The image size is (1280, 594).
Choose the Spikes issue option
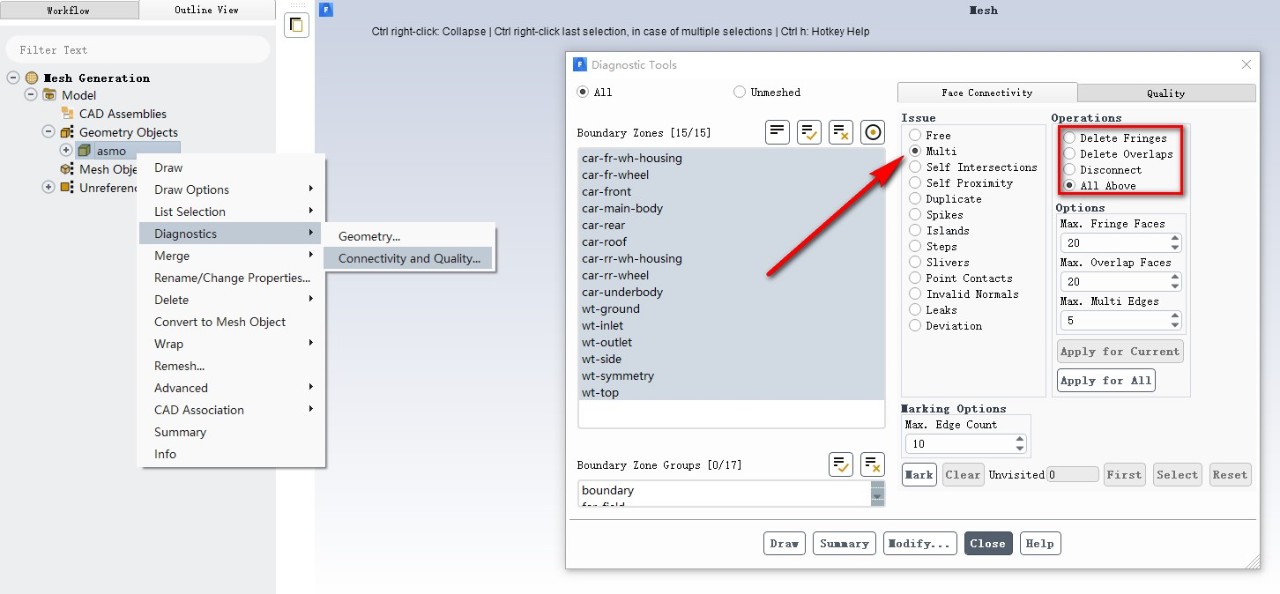(x=915, y=215)
